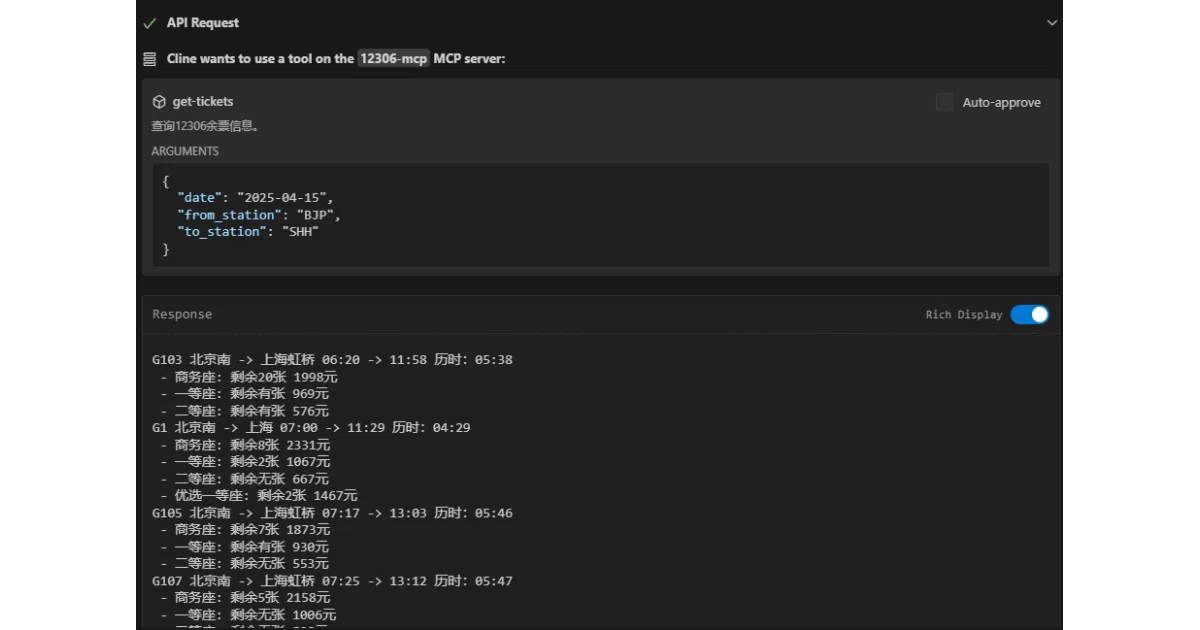Click the Rich Display label
Screen dimensions: 1200x630
coord(964,315)
